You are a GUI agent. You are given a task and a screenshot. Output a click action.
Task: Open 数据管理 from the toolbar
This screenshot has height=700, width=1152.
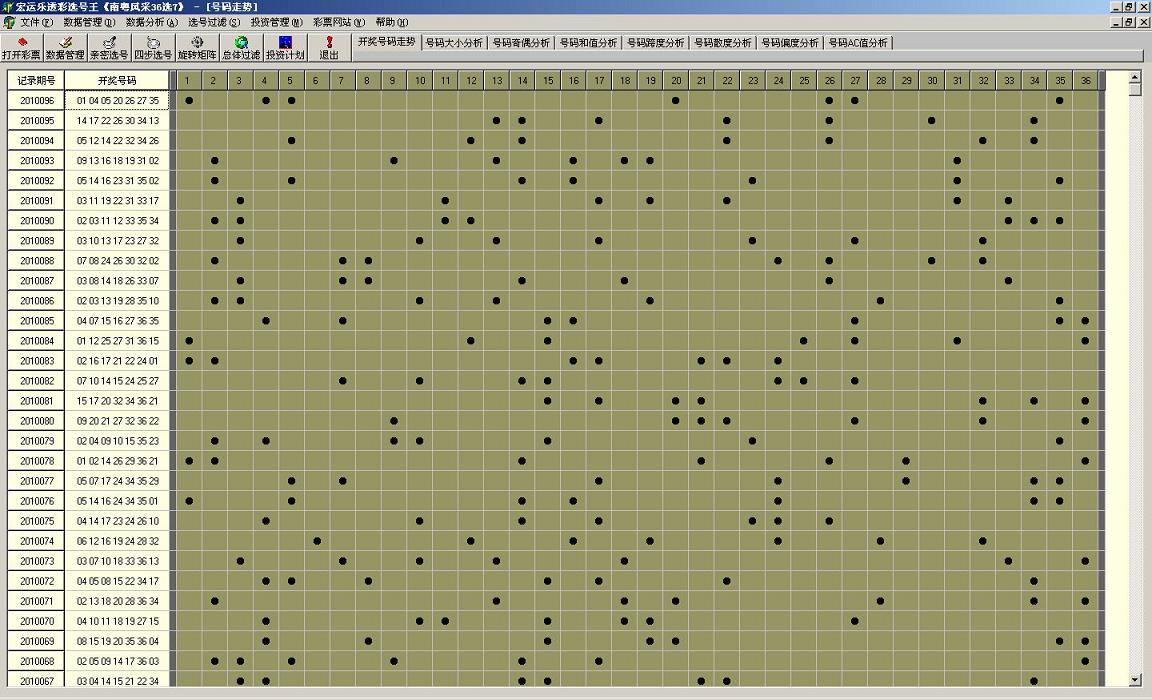tap(65, 48)
